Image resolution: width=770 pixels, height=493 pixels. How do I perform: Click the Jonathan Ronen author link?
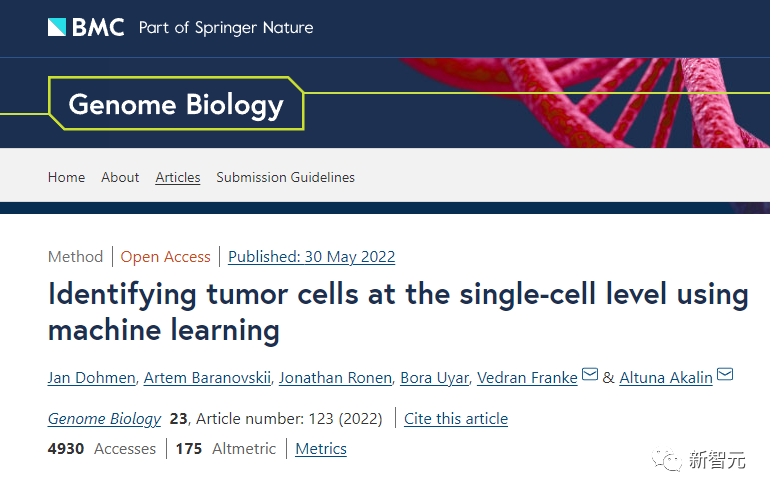[333, 377]
